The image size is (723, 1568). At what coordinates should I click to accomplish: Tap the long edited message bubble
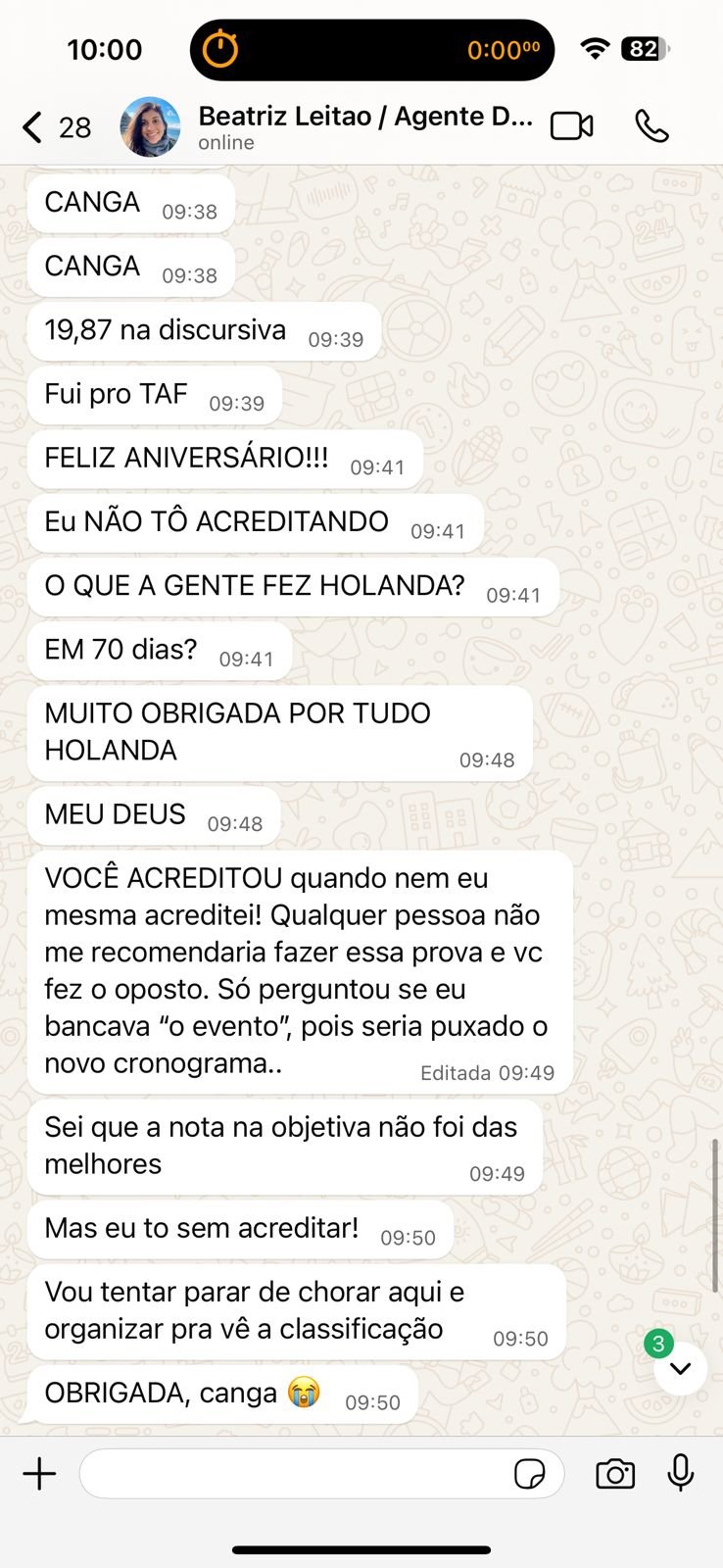(300, 972)
